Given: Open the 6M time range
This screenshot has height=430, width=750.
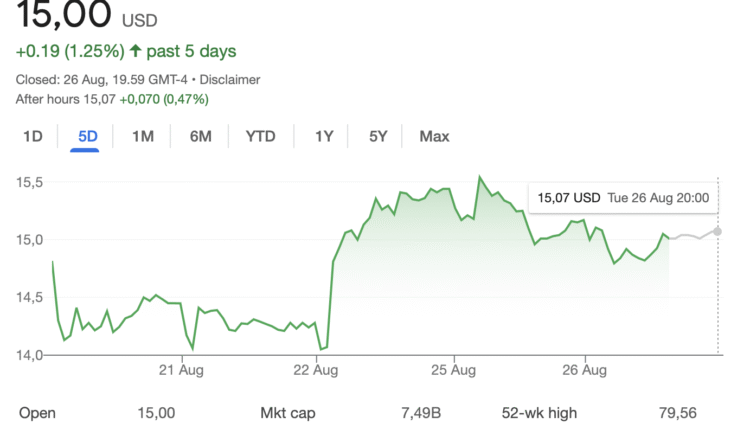Looking at the screenshot, I should click(200, 137).
